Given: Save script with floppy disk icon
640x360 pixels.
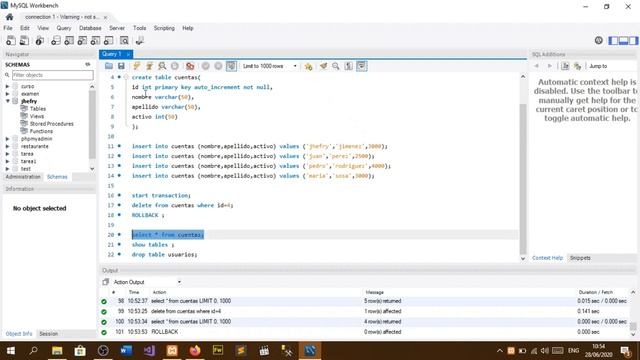Looking at the screenshot, I should point(121,66).
